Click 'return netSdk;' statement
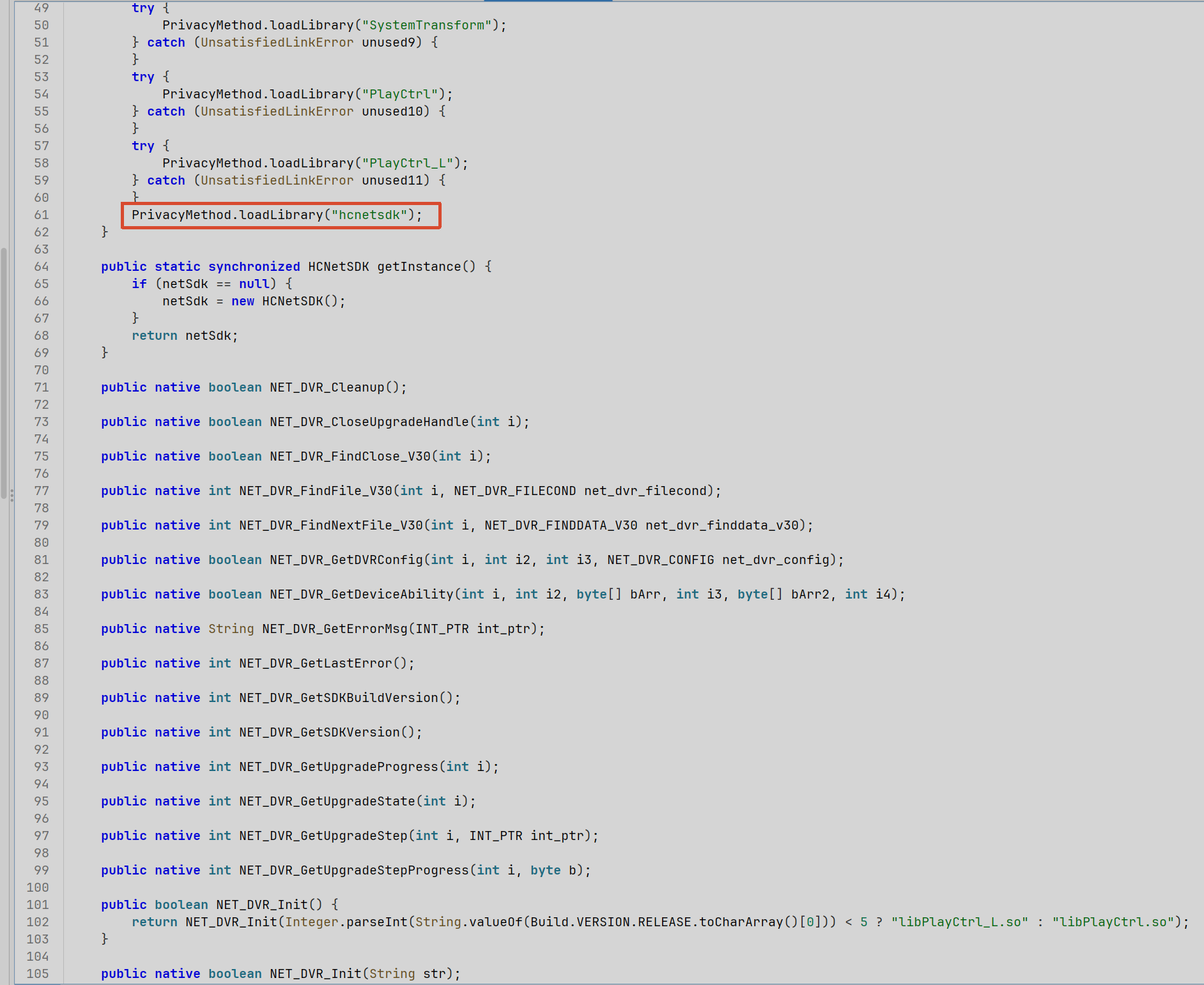This screenshot has height=985, width=1204. click(185, 335)
